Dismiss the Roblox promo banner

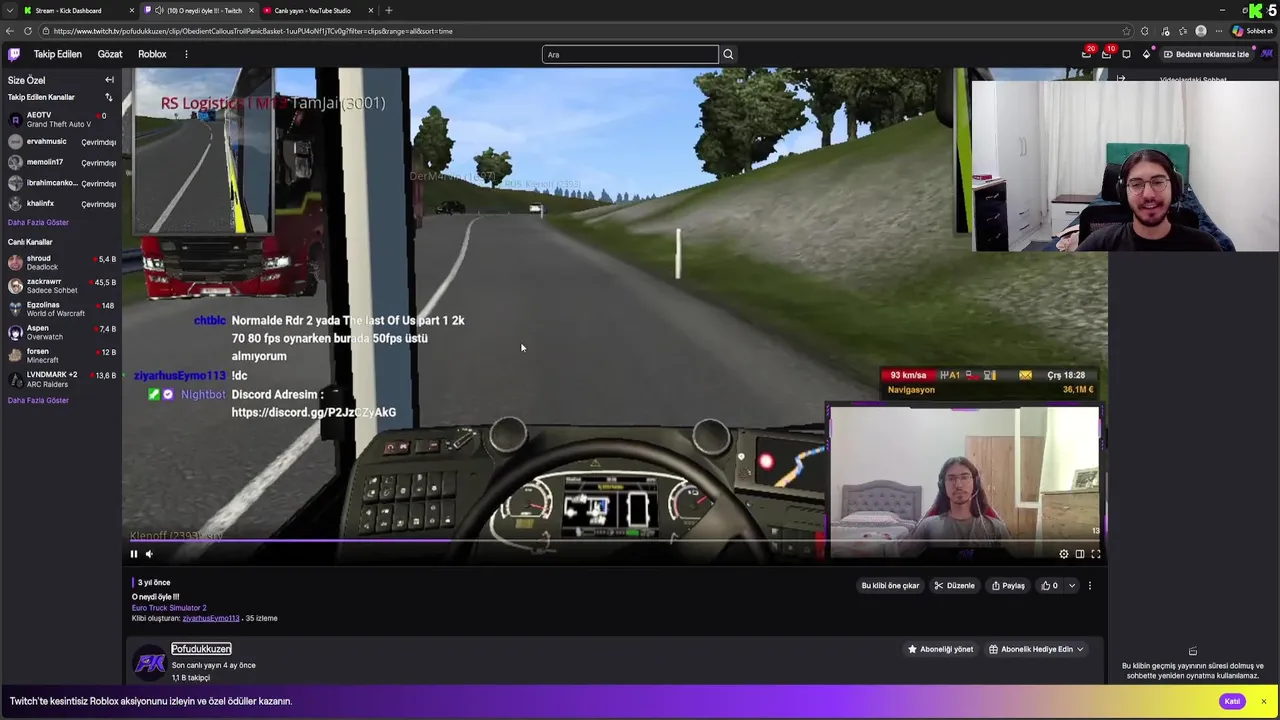pos(1264,701)
